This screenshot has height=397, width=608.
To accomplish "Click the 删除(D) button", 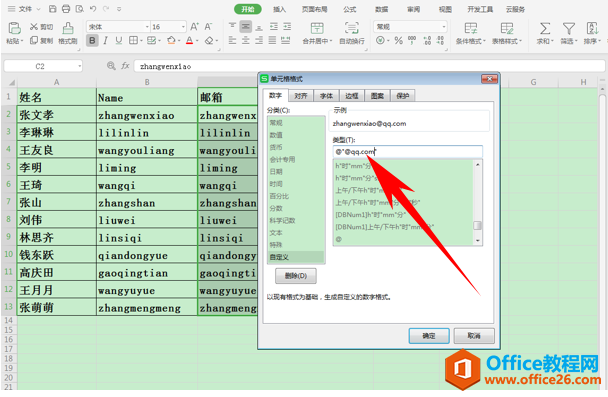I will (x=296, y=276).
